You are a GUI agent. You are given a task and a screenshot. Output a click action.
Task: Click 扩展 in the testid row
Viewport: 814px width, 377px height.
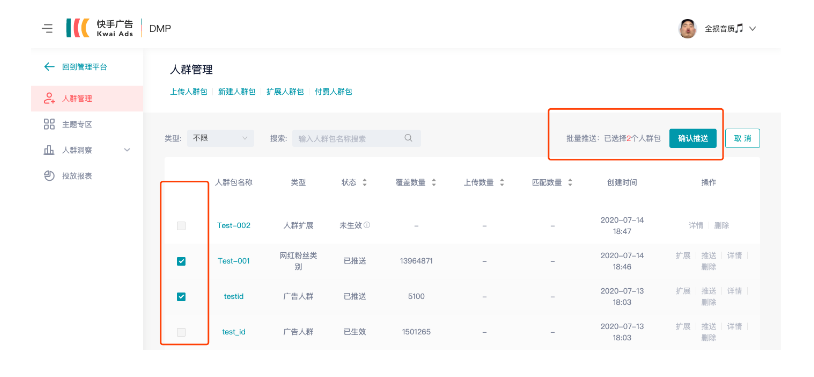pyautogui.click(x=683, y=291)
